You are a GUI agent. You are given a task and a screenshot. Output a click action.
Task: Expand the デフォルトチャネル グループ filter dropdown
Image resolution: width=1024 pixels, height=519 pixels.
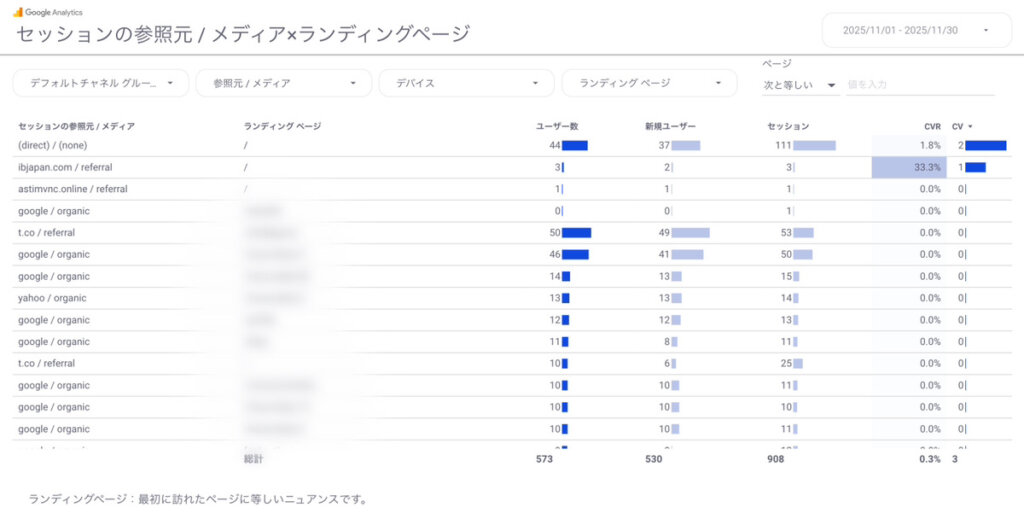(x=100, y=83)
